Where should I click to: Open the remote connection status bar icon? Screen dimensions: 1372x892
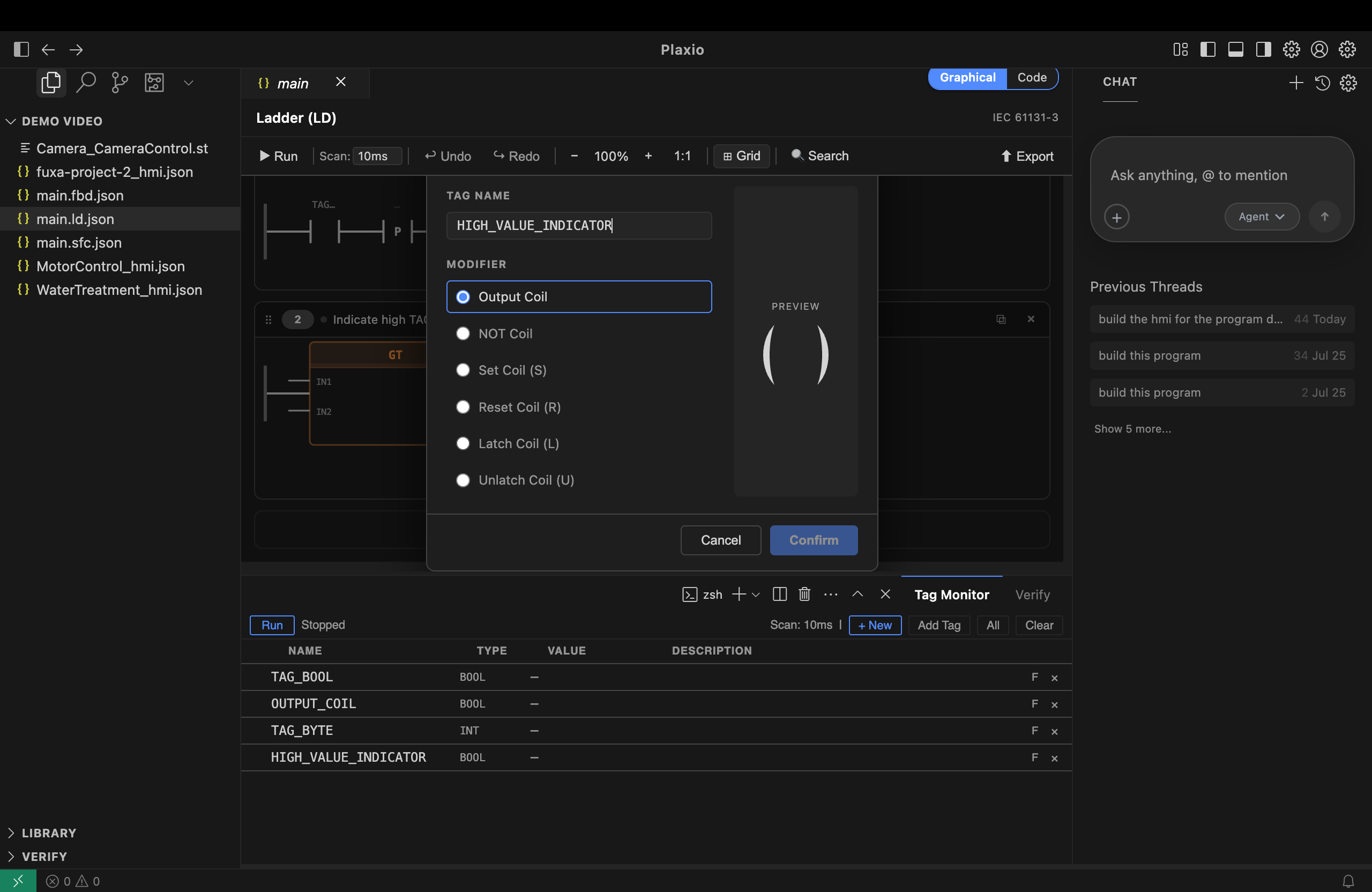(18, 880)
